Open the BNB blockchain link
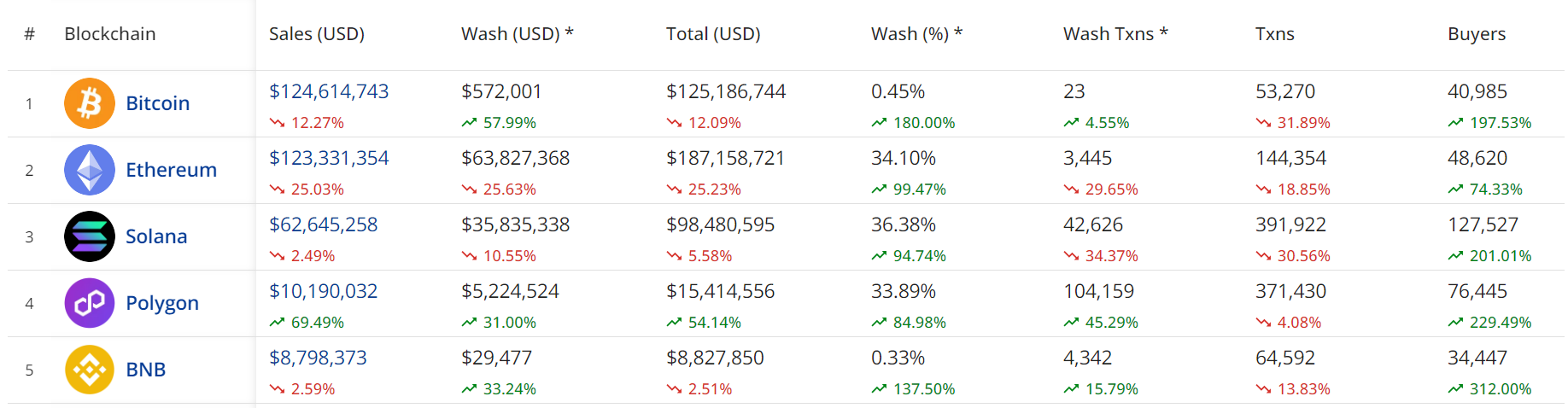Image resolution: width=1568 pixels, height=408 pixels. 146,370
